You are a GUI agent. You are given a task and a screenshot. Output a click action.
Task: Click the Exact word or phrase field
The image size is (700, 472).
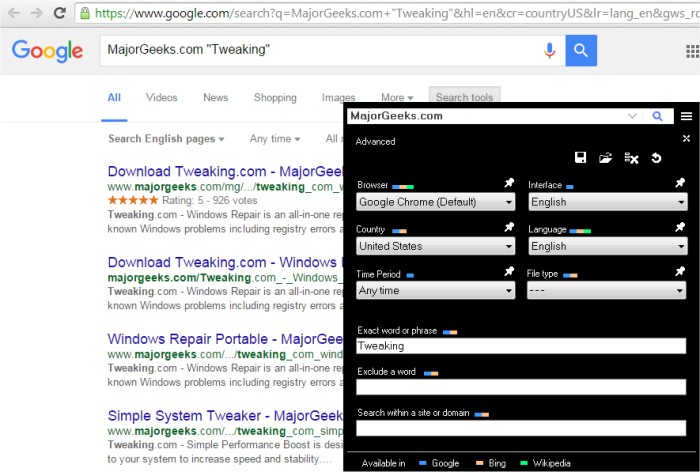pos(521,346)
